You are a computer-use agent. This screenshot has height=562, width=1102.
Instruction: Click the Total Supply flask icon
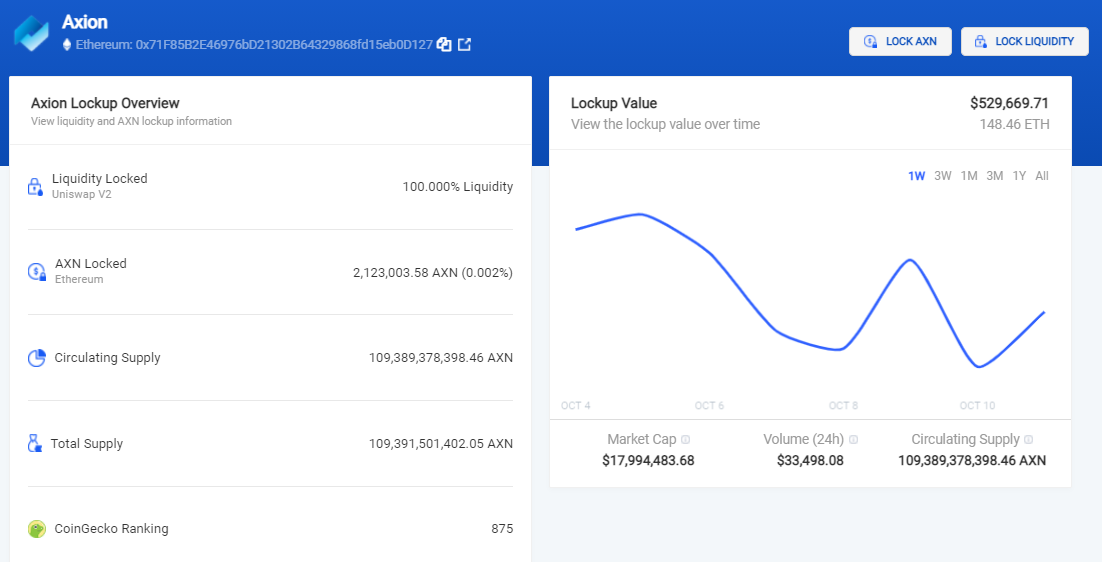click(x=34, y=443)
